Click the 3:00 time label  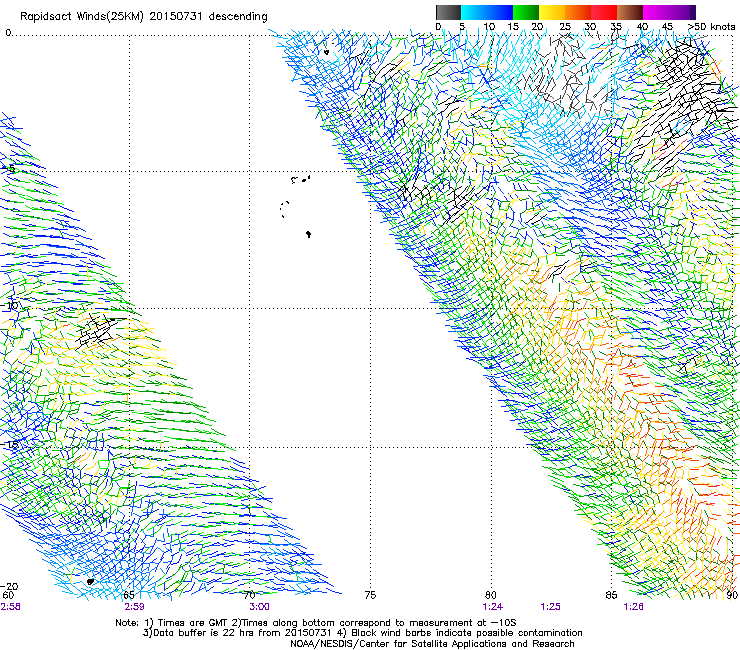point(259,607)
